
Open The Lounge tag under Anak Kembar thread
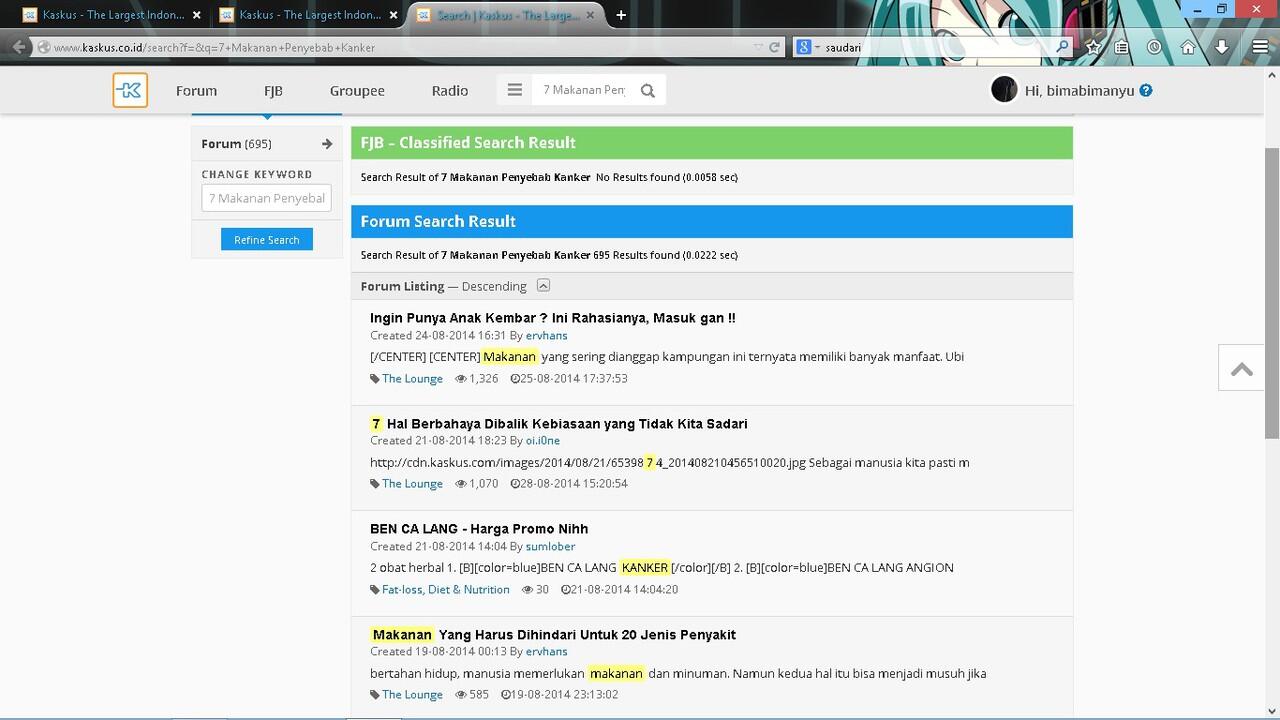tap(412, 379)
